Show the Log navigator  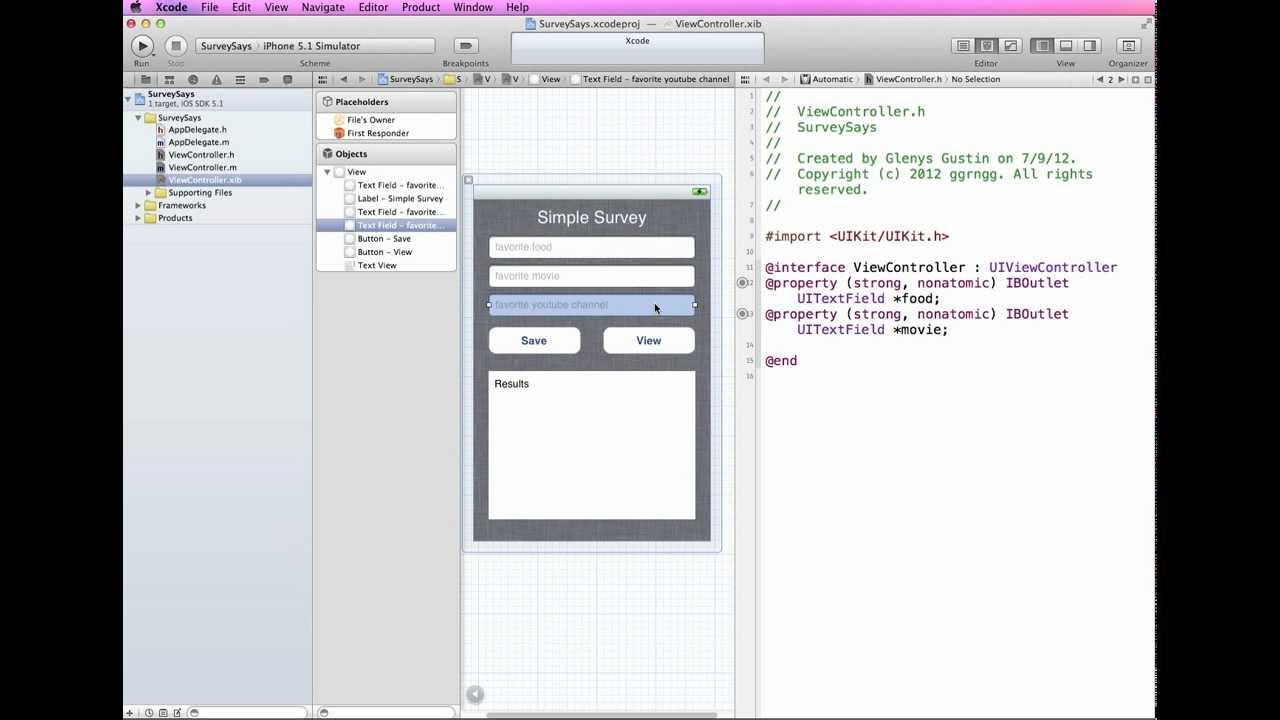[288, 79]
